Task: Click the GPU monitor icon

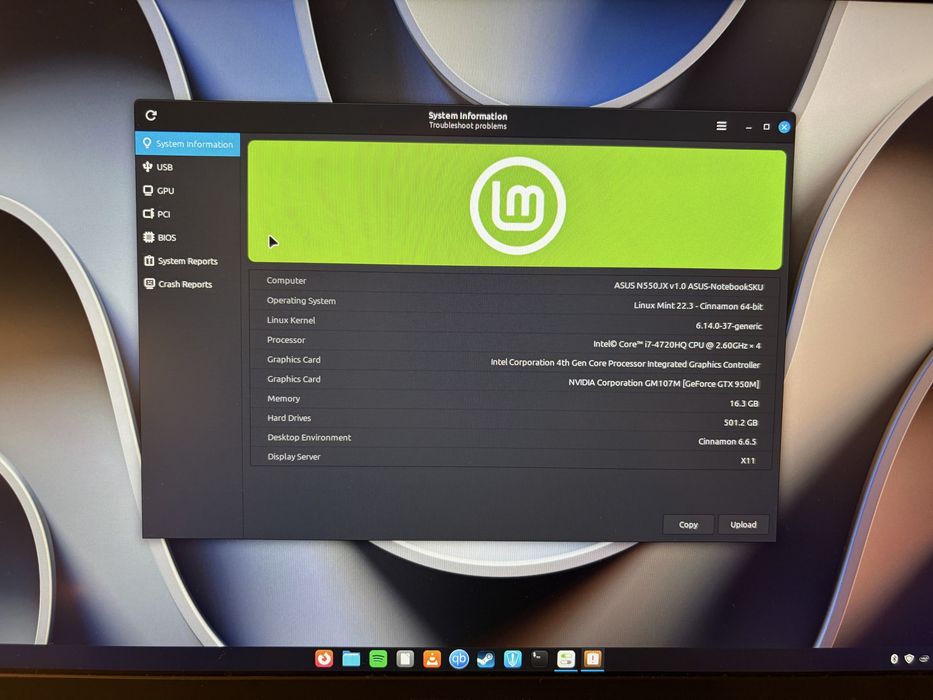Action: click(x=148, y=190)
